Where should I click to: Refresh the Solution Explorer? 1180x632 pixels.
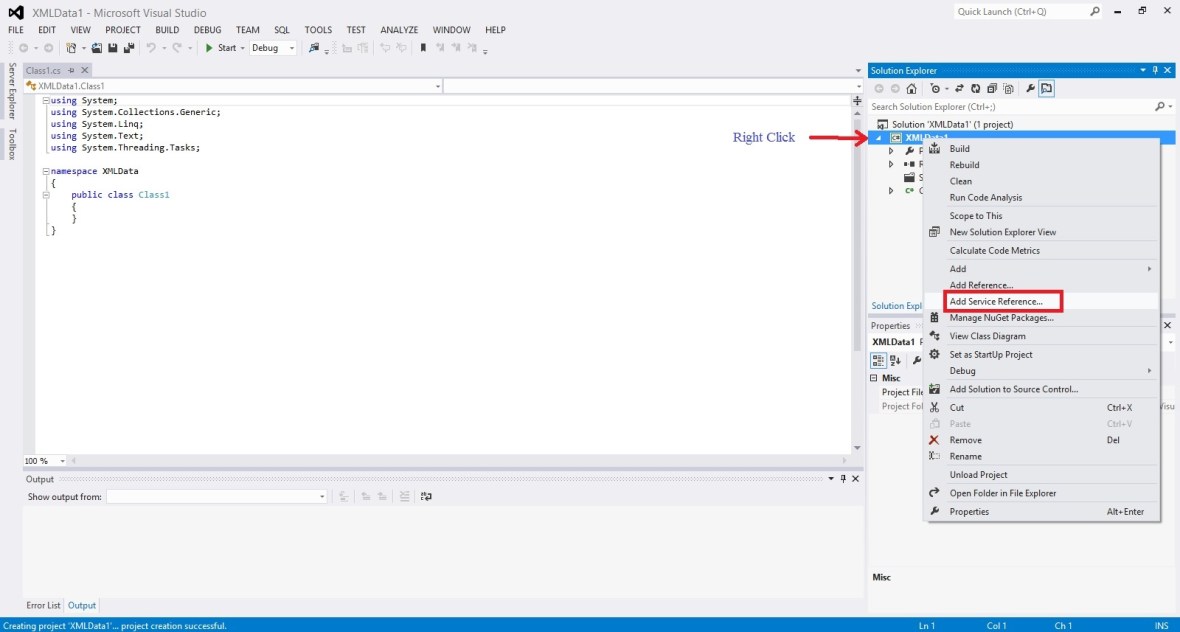975,88
